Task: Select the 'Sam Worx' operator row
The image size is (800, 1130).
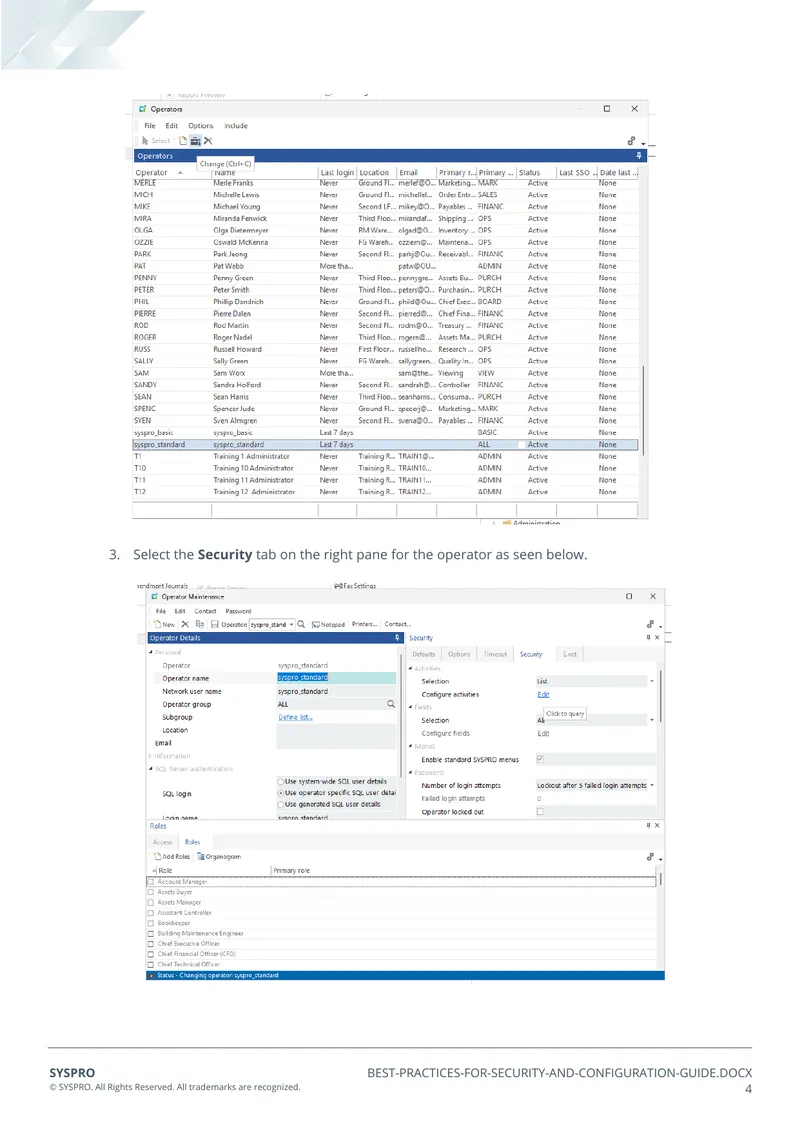Action: [x=386, y=373]
